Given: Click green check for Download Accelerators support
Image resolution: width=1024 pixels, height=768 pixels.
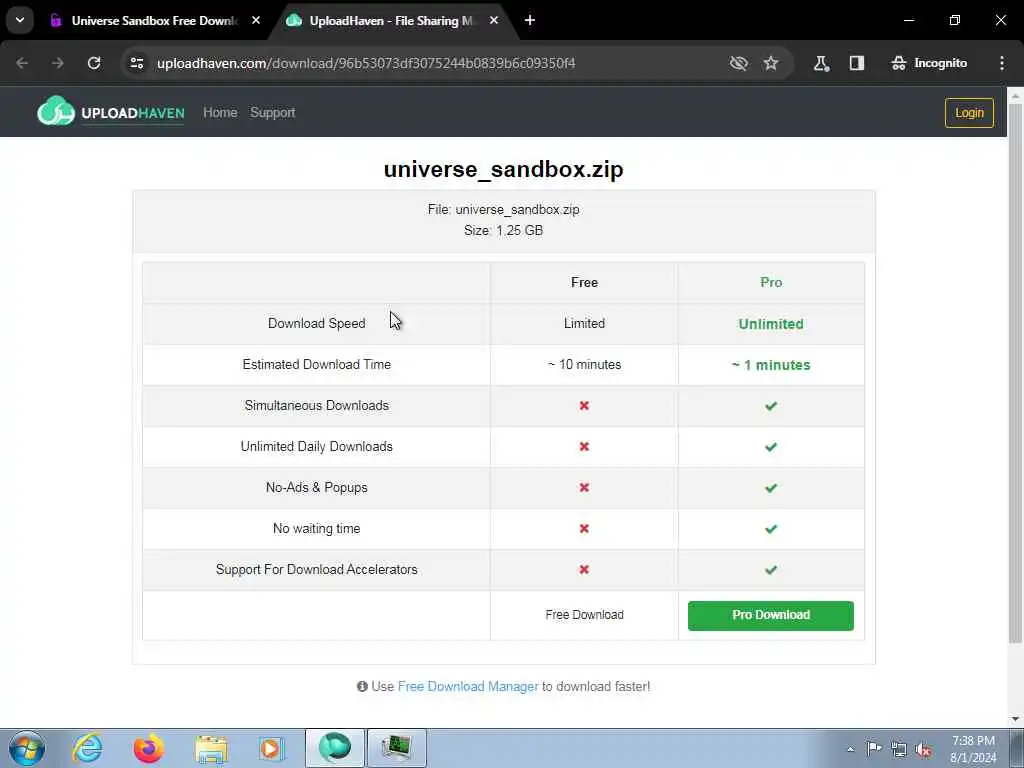Looking at the screenshot, I should [x=771, y=570].
